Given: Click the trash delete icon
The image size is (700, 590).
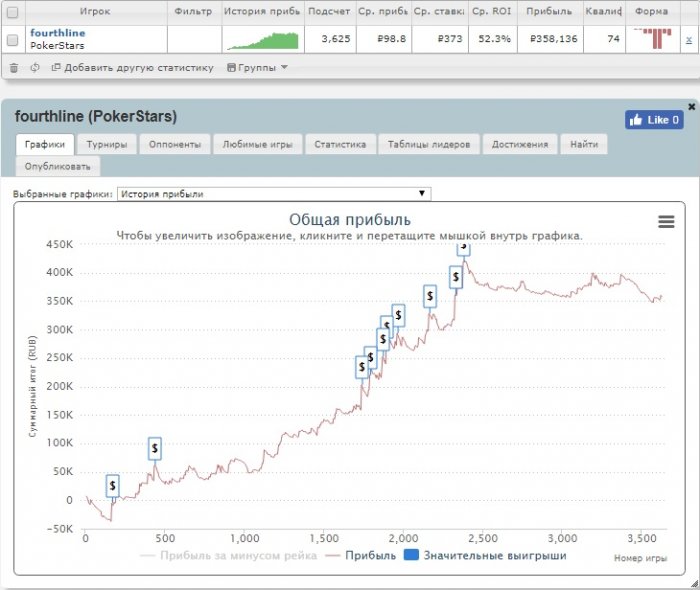Looking at the screenshot, I should coord(14,68).
